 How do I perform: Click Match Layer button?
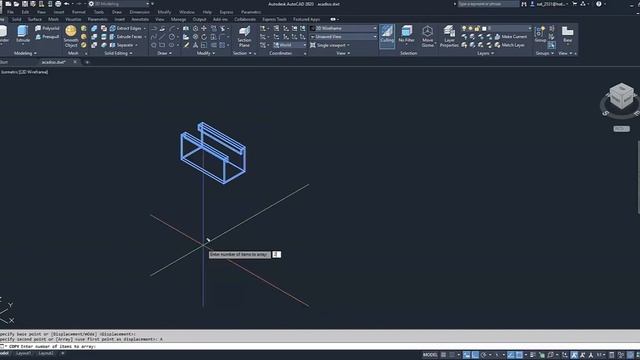coord(510,45)
